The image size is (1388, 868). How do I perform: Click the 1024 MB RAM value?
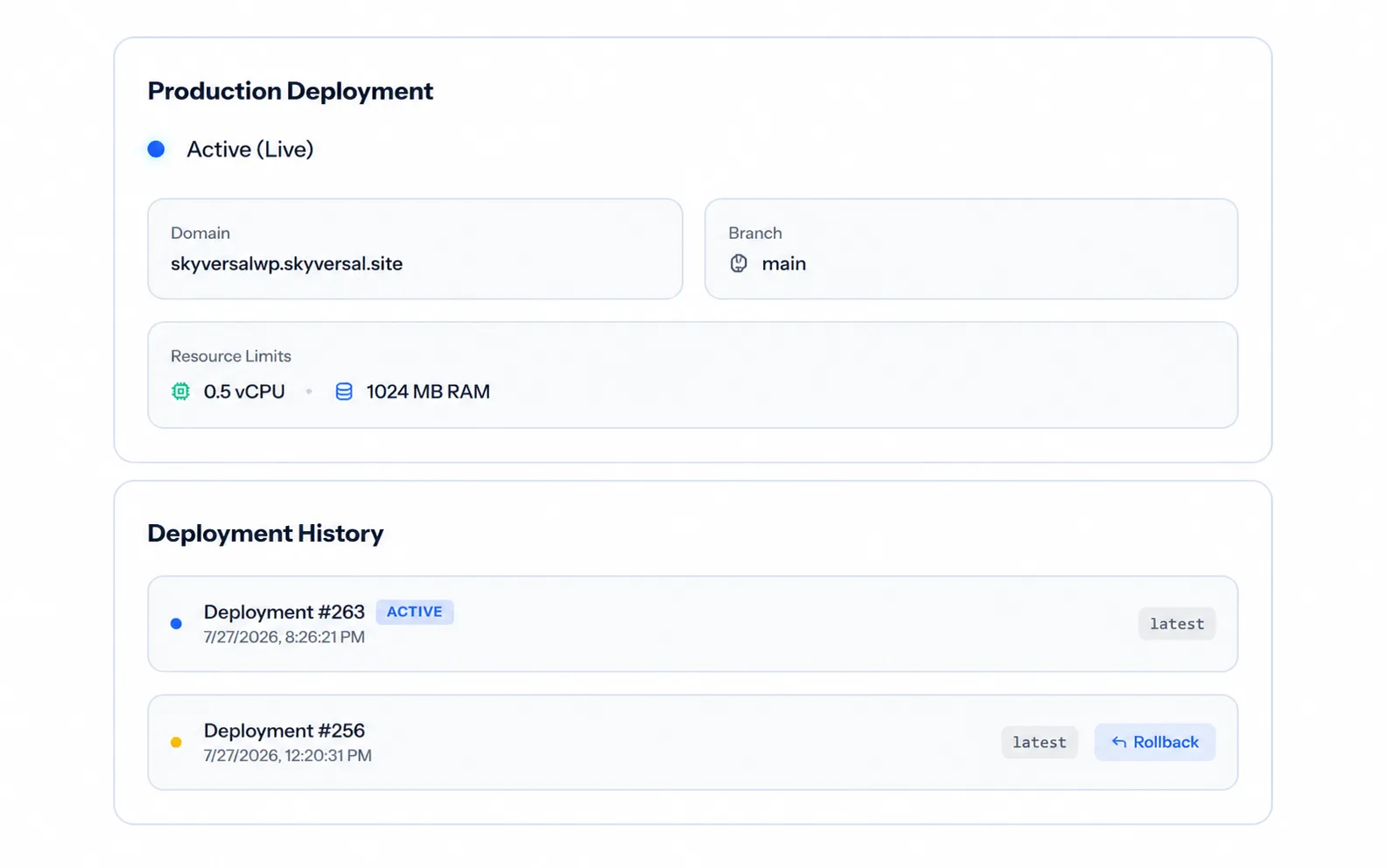tap(428, 391)
